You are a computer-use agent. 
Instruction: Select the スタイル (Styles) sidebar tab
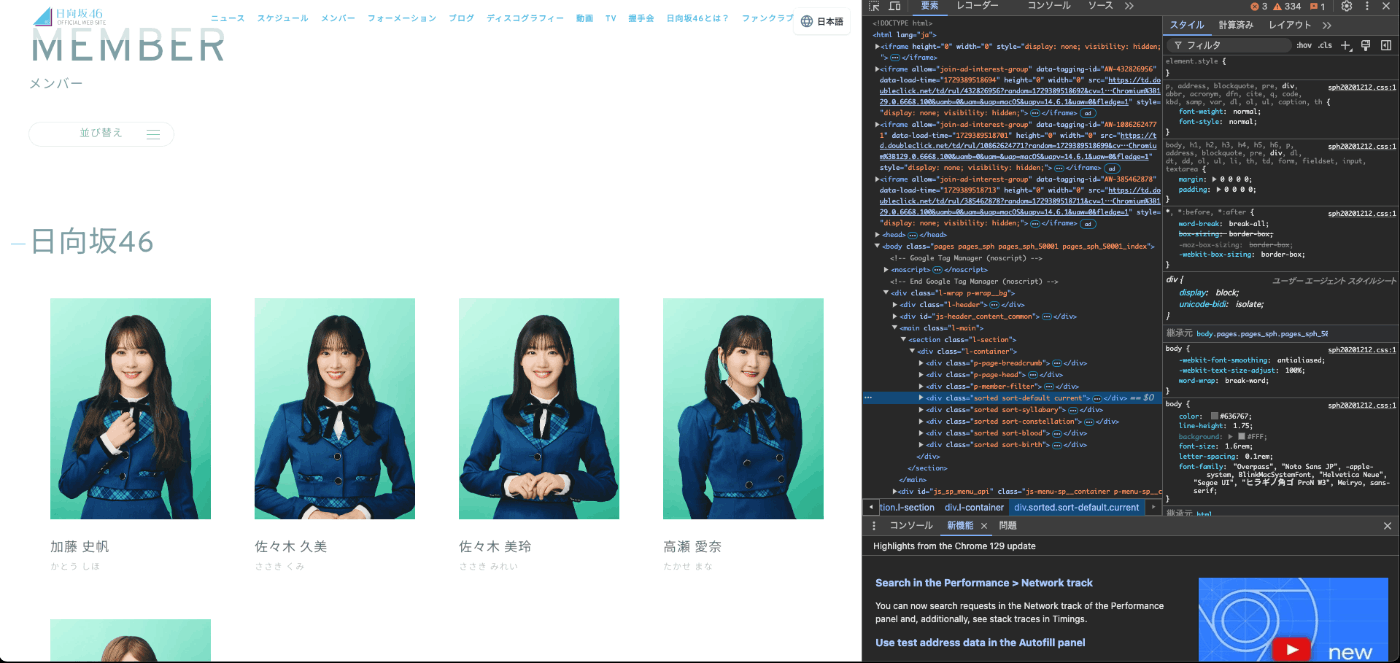click(1187, 25)
